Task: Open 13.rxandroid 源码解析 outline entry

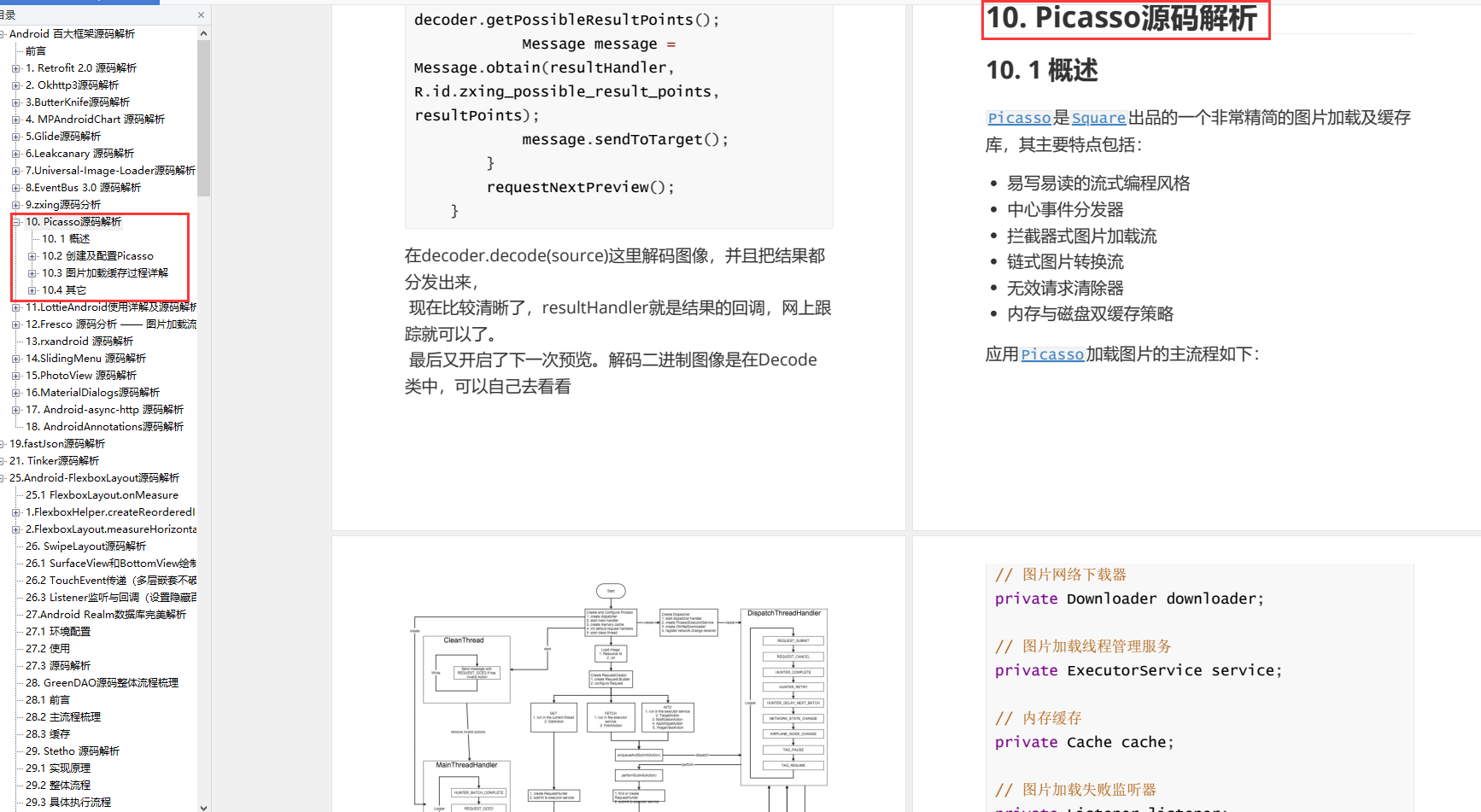Action: click(79, 342)
